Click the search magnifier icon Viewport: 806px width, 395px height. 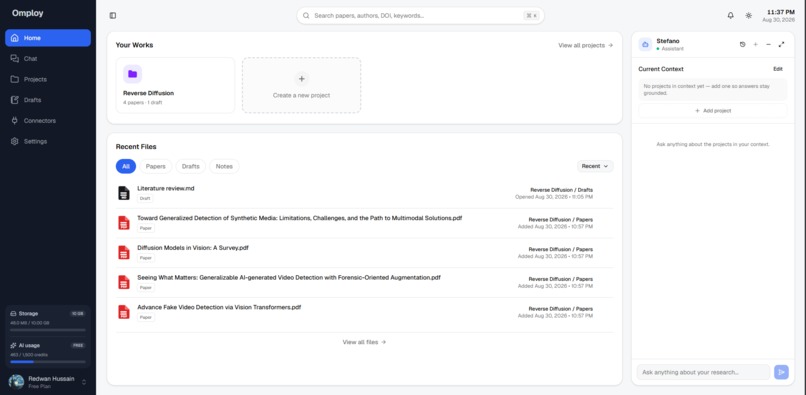pyautogui.click(x=306, y=15)
